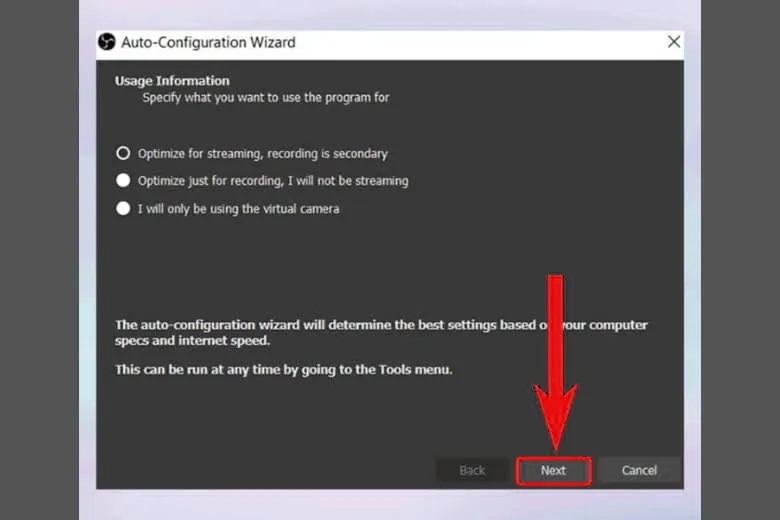Choose the Optimize just for recording option
This screenshot has width=780, height=520.
coord(123,181)
